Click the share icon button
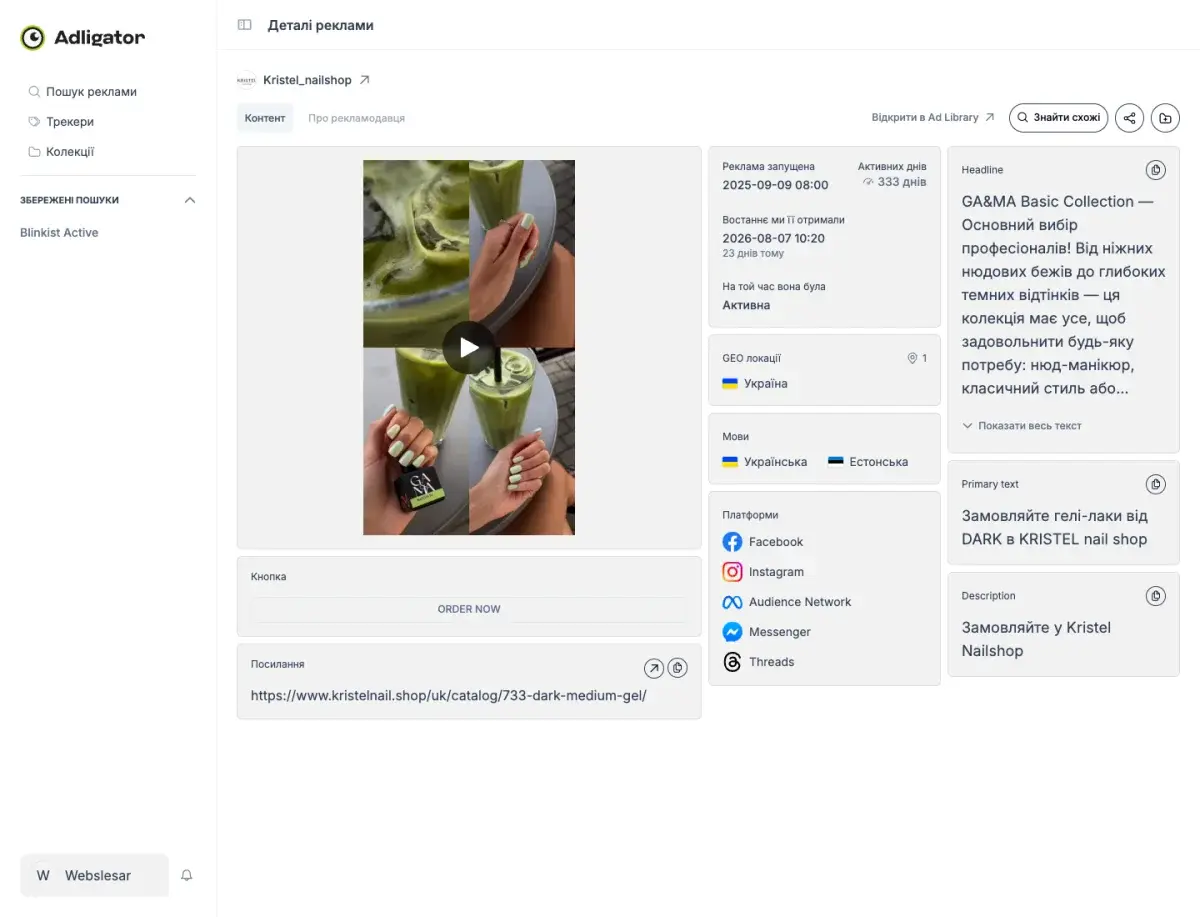1200x917 pixels. pos(1129,118)
